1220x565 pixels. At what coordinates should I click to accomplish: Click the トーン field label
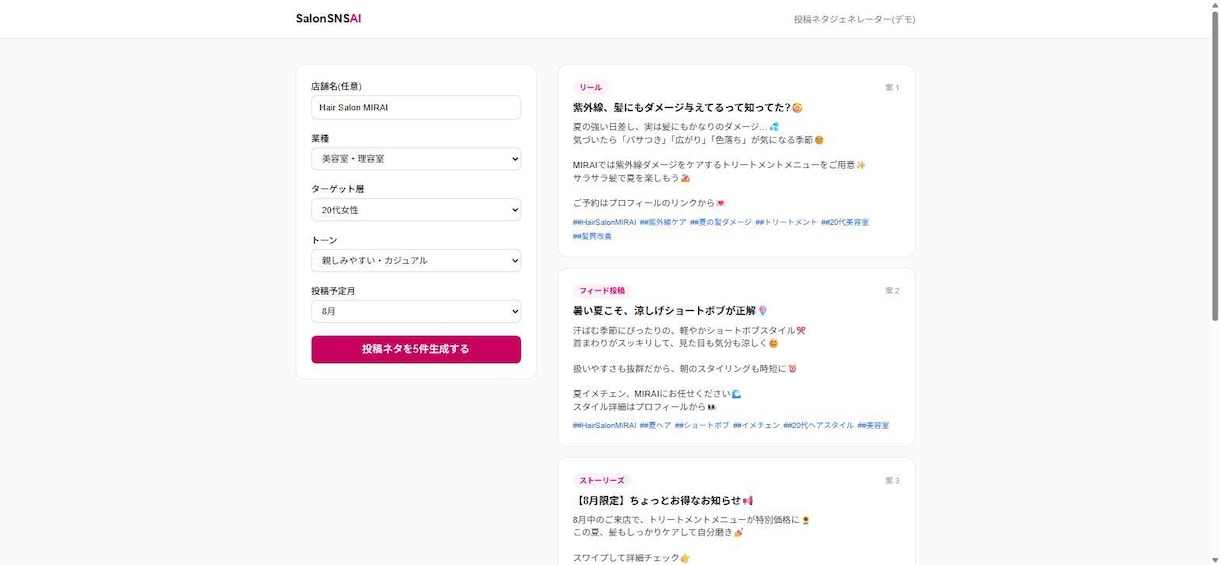coord(324,240)
